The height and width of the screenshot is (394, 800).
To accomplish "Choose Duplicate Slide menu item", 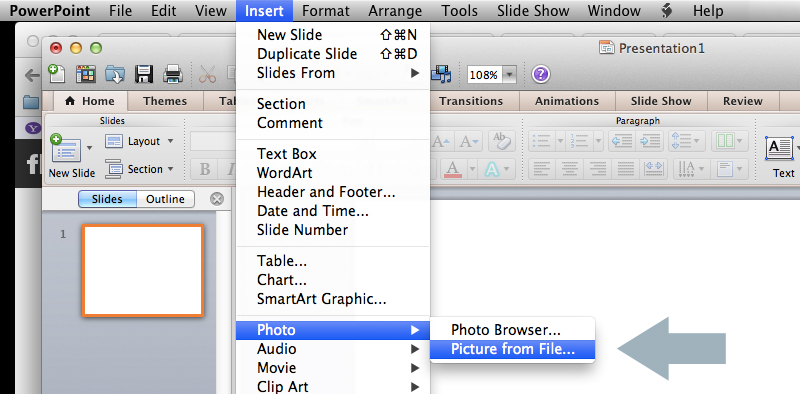I will (333, 54).
